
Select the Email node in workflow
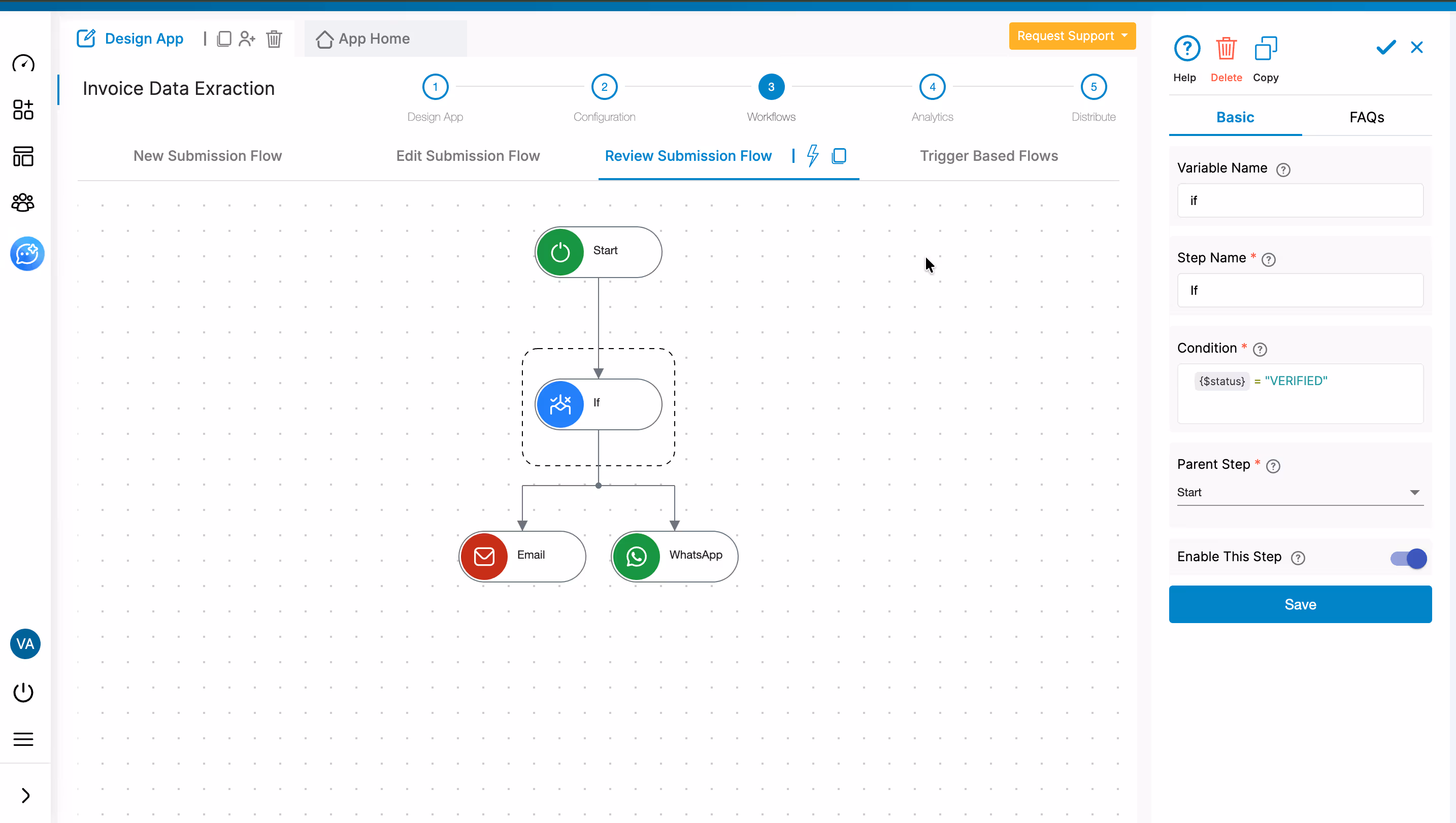[x=522, y=556]
